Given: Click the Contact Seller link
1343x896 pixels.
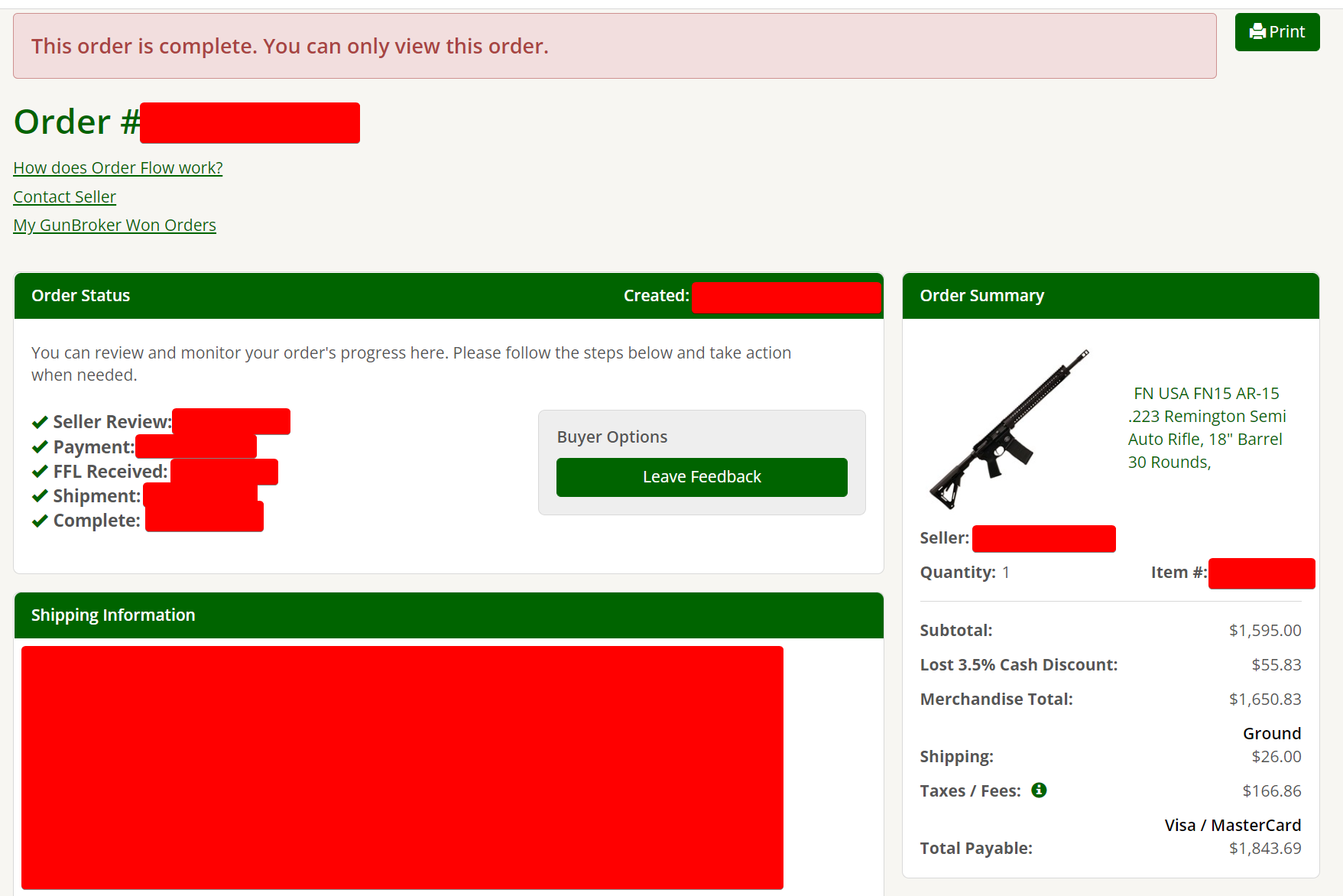Looking at the screenshot, I should (x=64, y=196).
